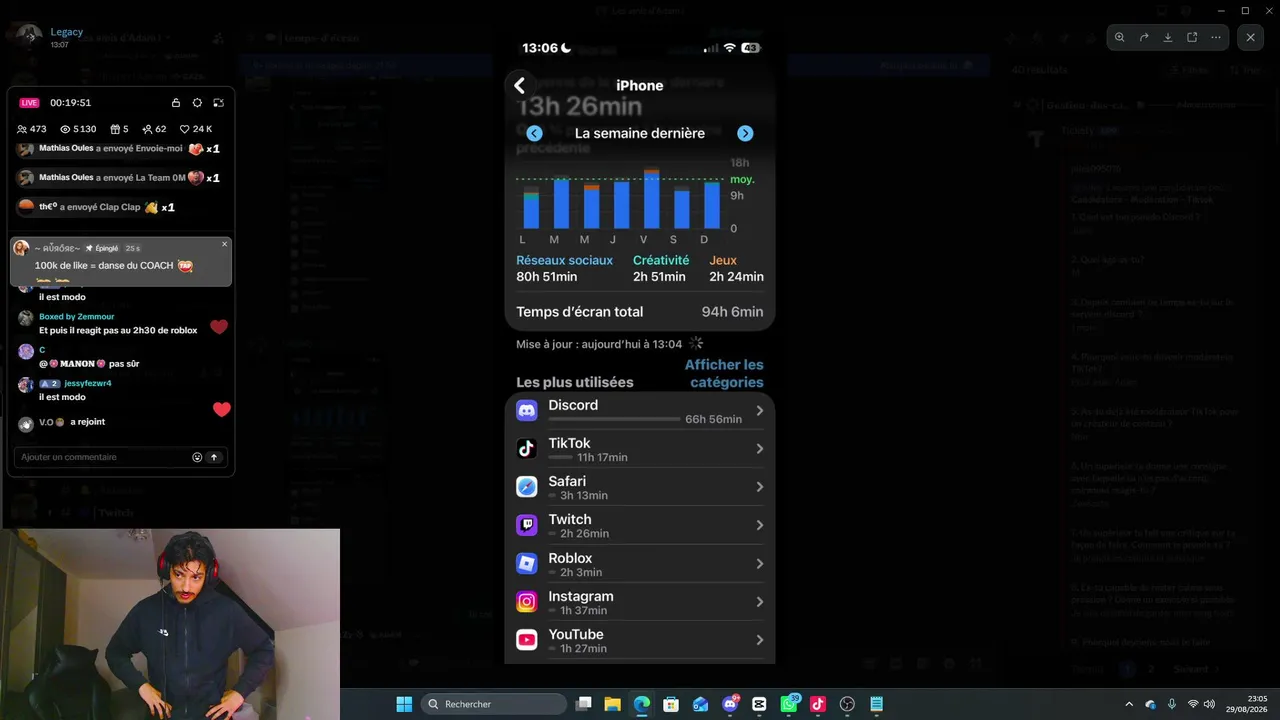
Task: Zoom into the image using the magnifier icon
Action: 1120,37
